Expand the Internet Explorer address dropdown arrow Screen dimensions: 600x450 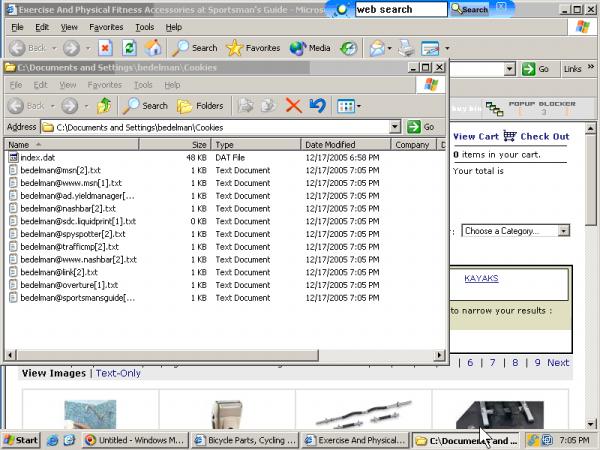coord(509,69)
